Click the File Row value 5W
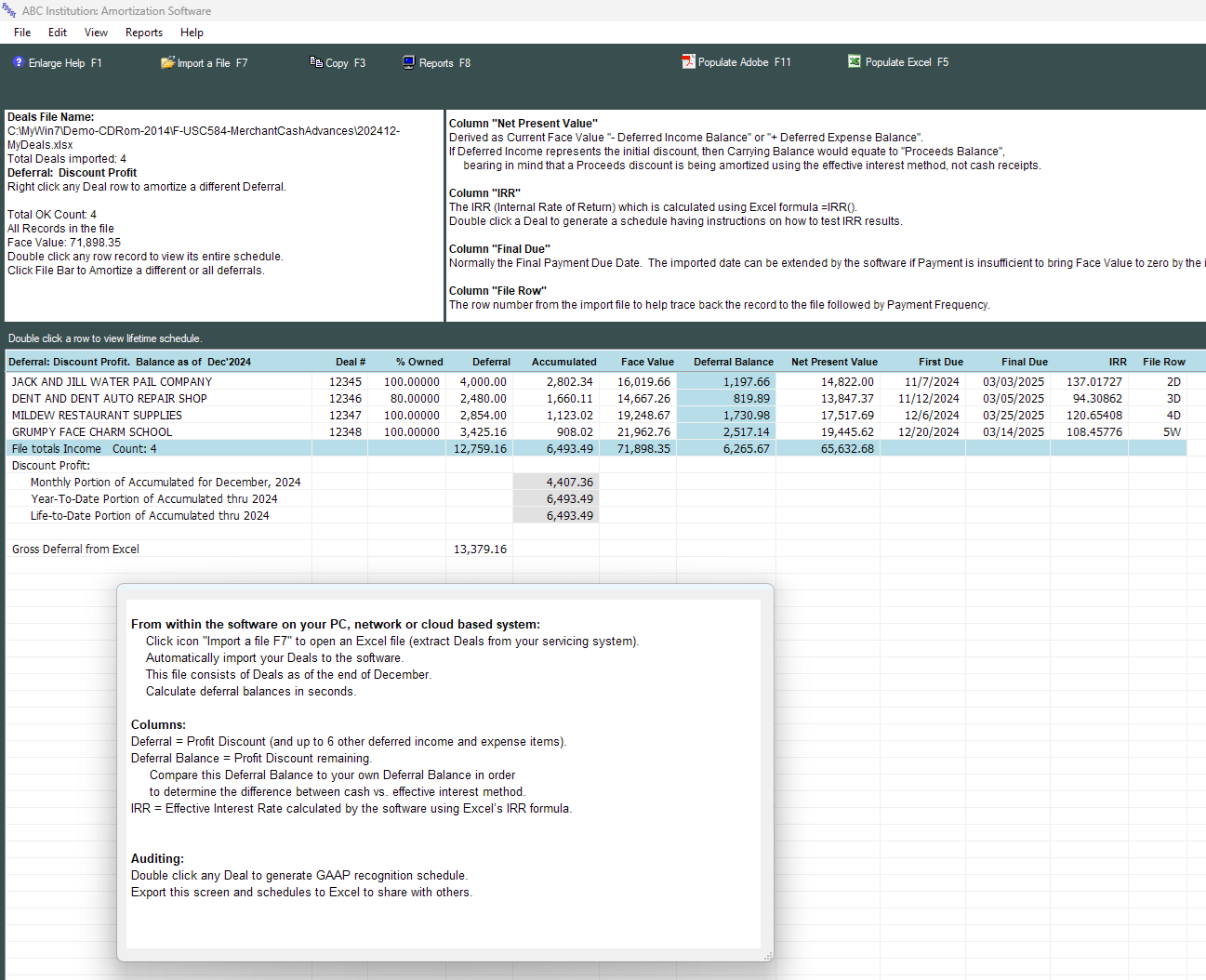 pyautogui.click(x=1159, y=431)
